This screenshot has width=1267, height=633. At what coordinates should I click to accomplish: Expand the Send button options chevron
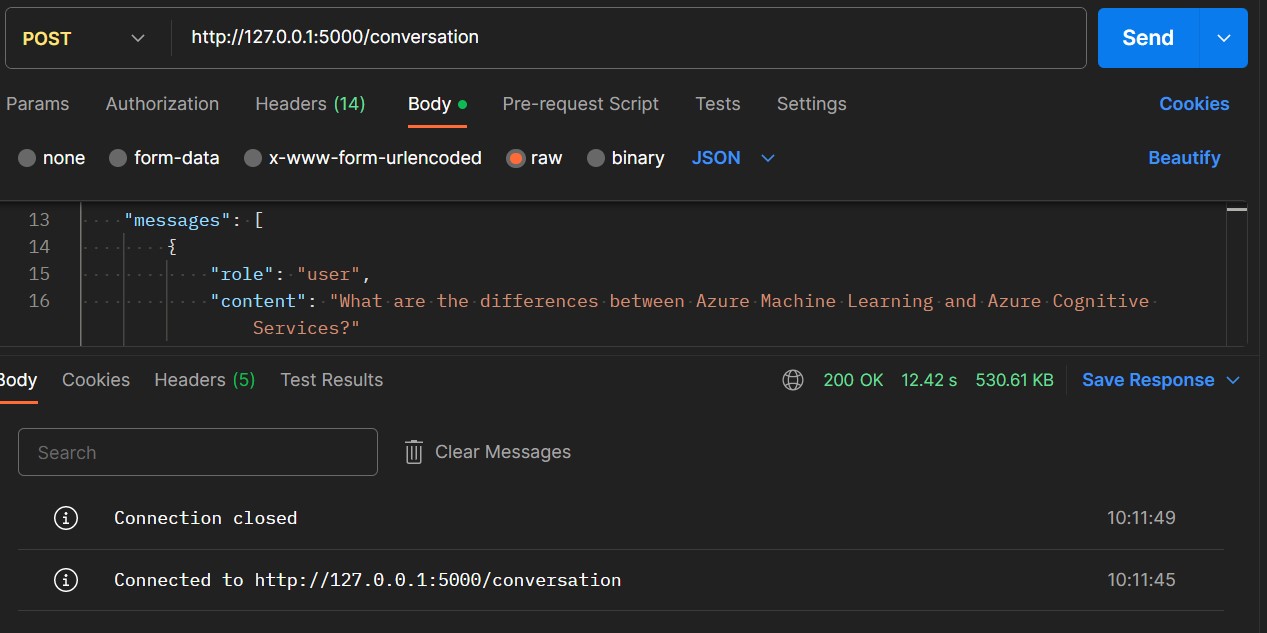pyautogui.click(x=1224, y=37)
